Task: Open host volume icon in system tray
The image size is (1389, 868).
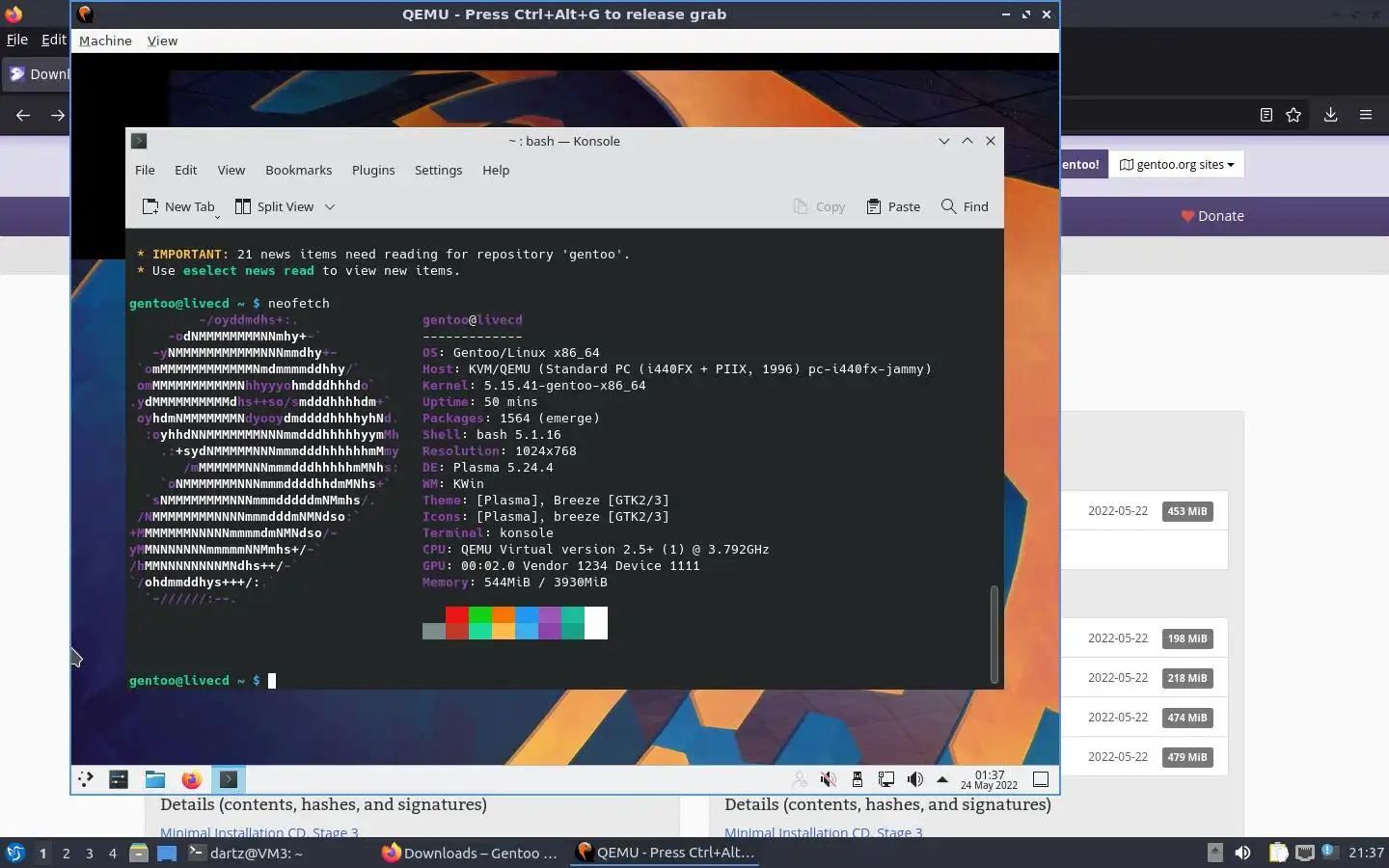Action: coord(1242,853)
